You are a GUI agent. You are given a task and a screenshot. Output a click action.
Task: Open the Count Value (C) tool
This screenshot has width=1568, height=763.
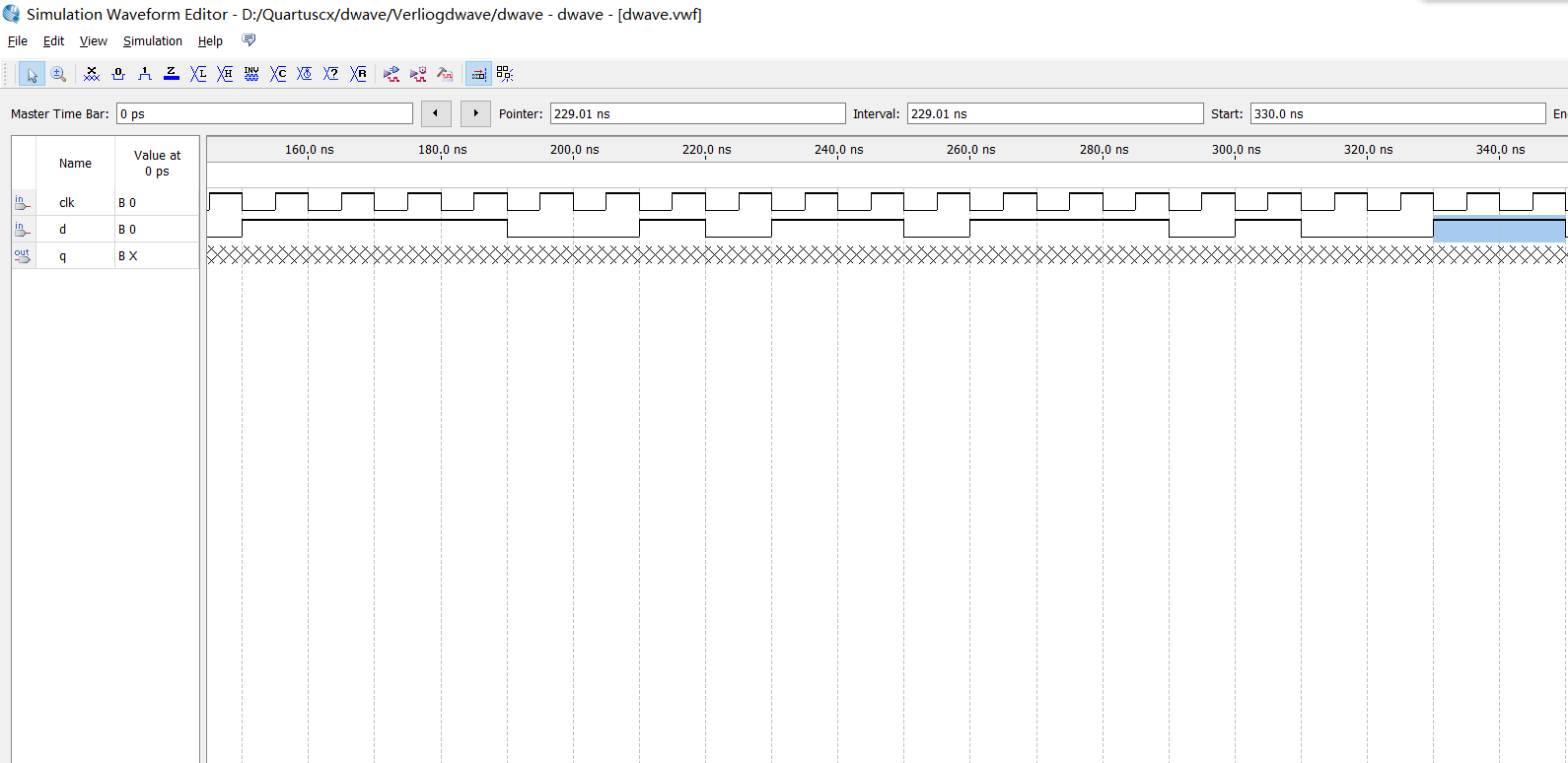tap(278, 74)
